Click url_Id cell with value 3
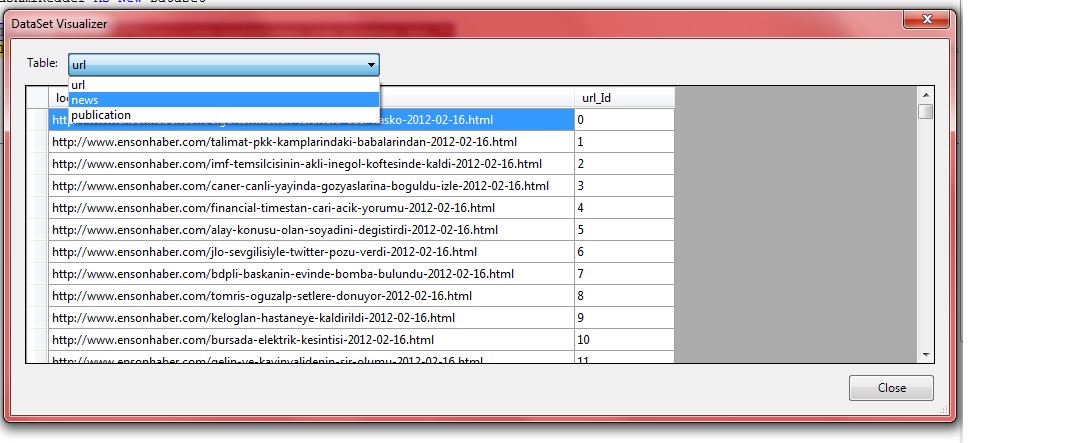This screenshot has height=443, width=1083. click(x=624, y=186)
